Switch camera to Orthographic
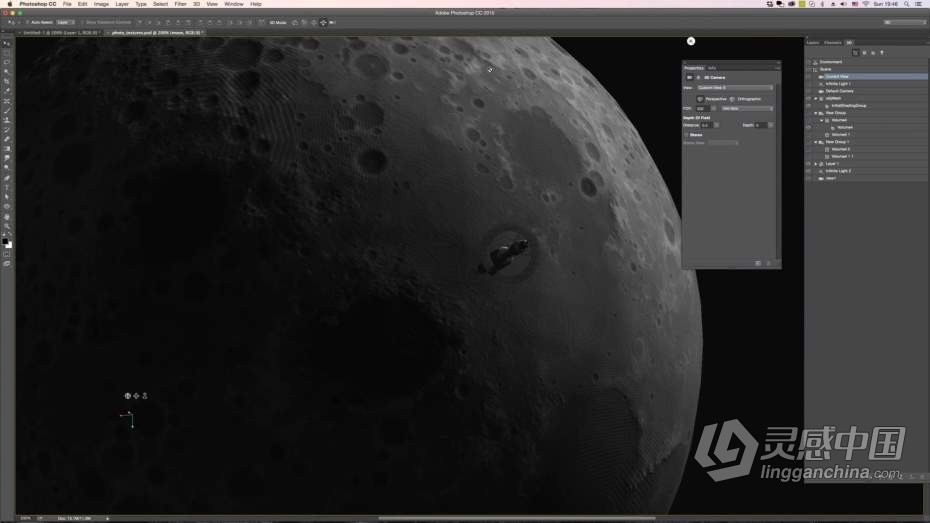The width and height of the screenshot is (930, 523). [x=732, y=99]
